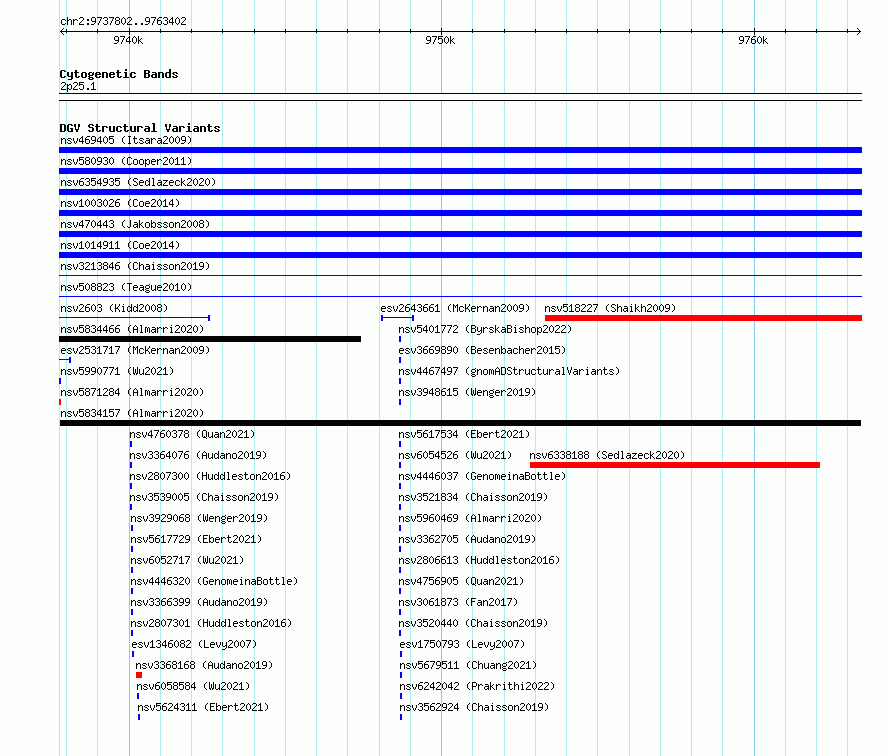Click the nsv3213846 (Chaisson2019) label
Screen dimensions: 890x756
pos(135,266)
